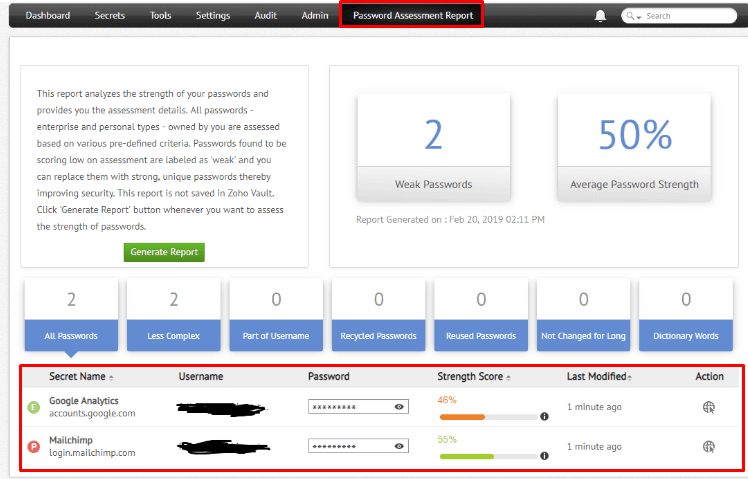Open the Mailchimp secret name

(x=71, y=440)
